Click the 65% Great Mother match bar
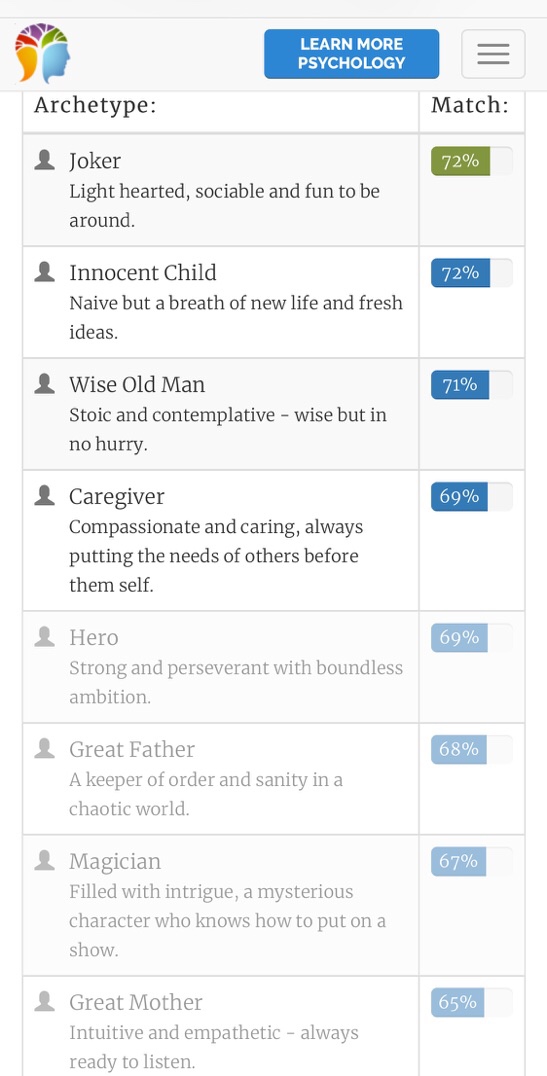This screenshot has width=547, height=1076. (x=472, y=1003)
